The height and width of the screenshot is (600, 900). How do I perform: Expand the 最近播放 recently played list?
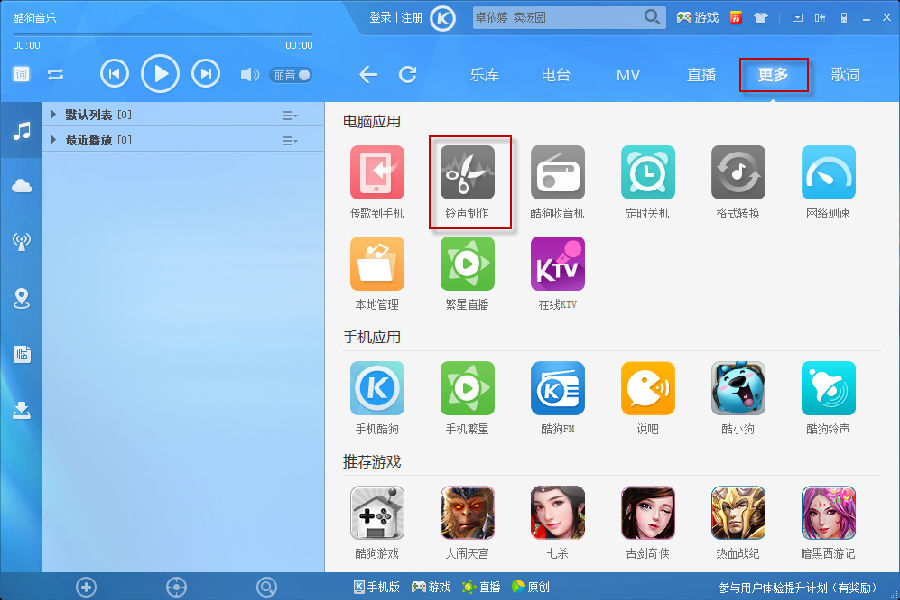point(54,139)
